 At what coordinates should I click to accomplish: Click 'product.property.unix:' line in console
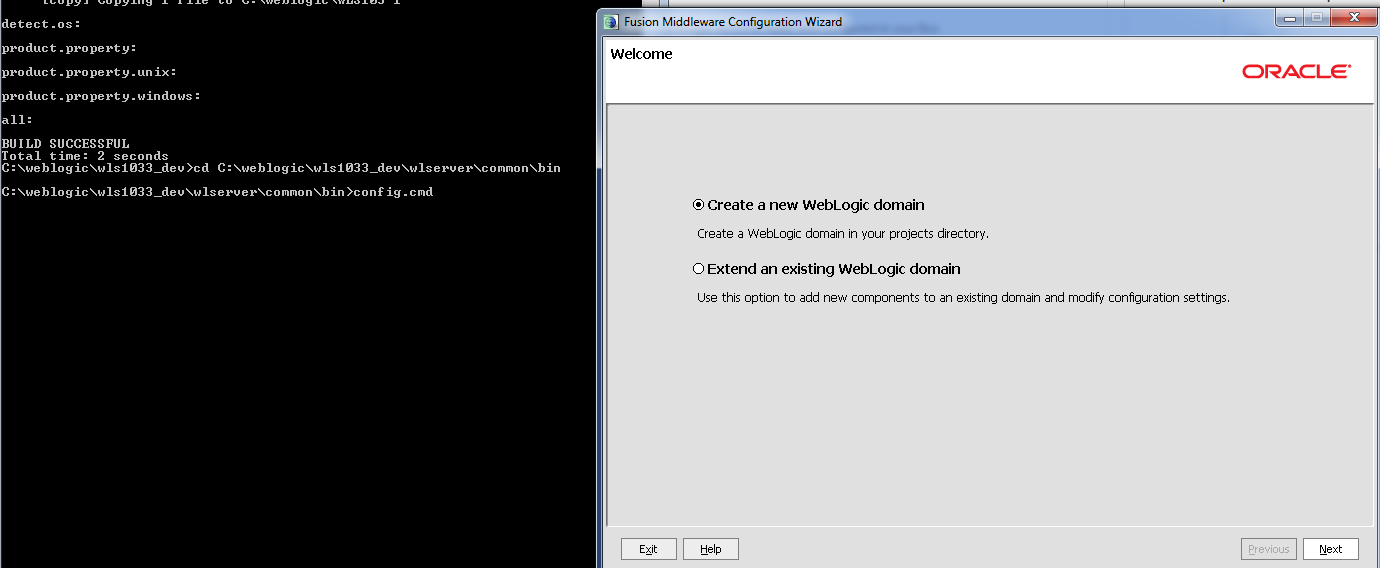click(x=89, y=72)
